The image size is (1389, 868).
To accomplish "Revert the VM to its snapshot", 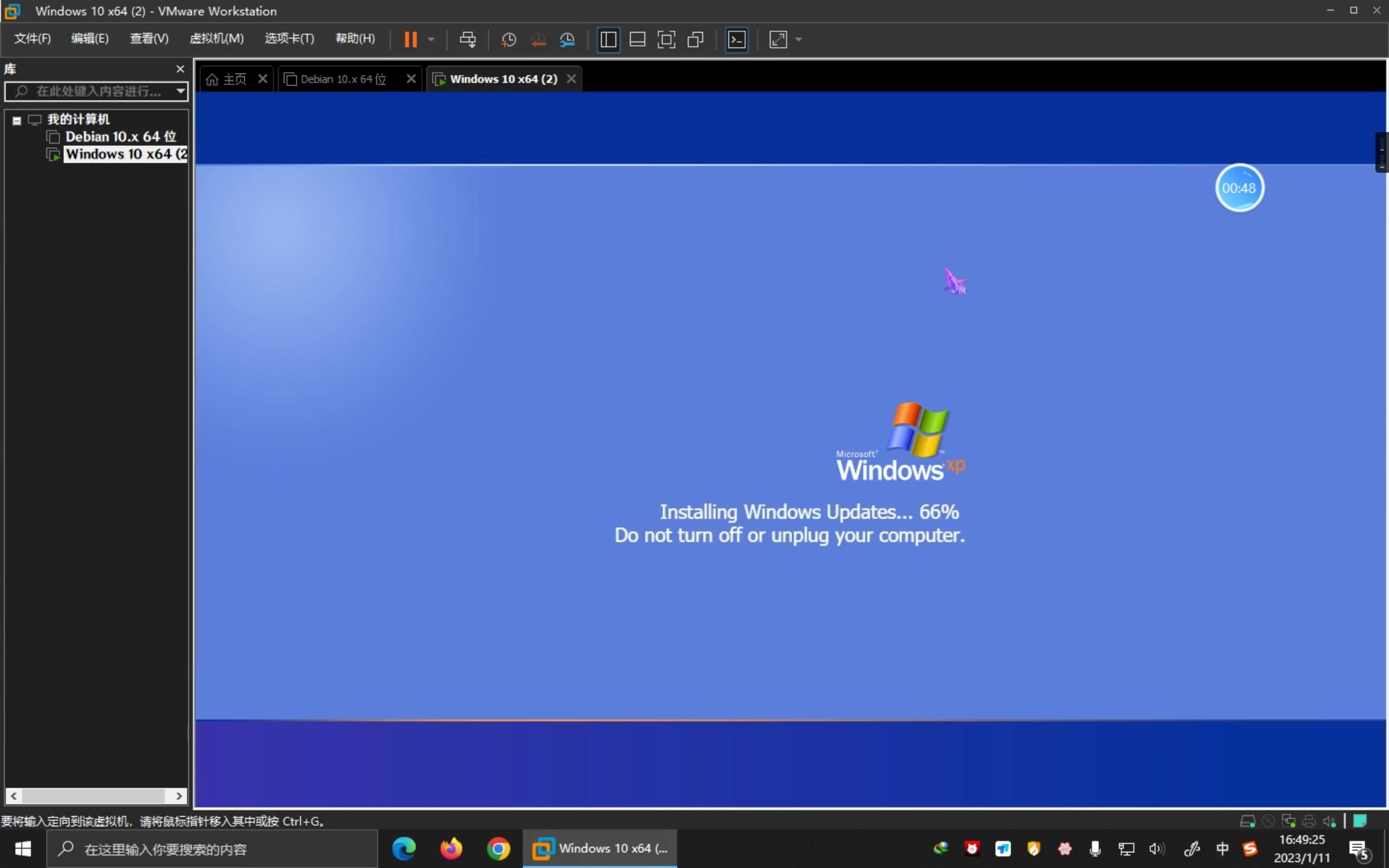I will [537, 39].
